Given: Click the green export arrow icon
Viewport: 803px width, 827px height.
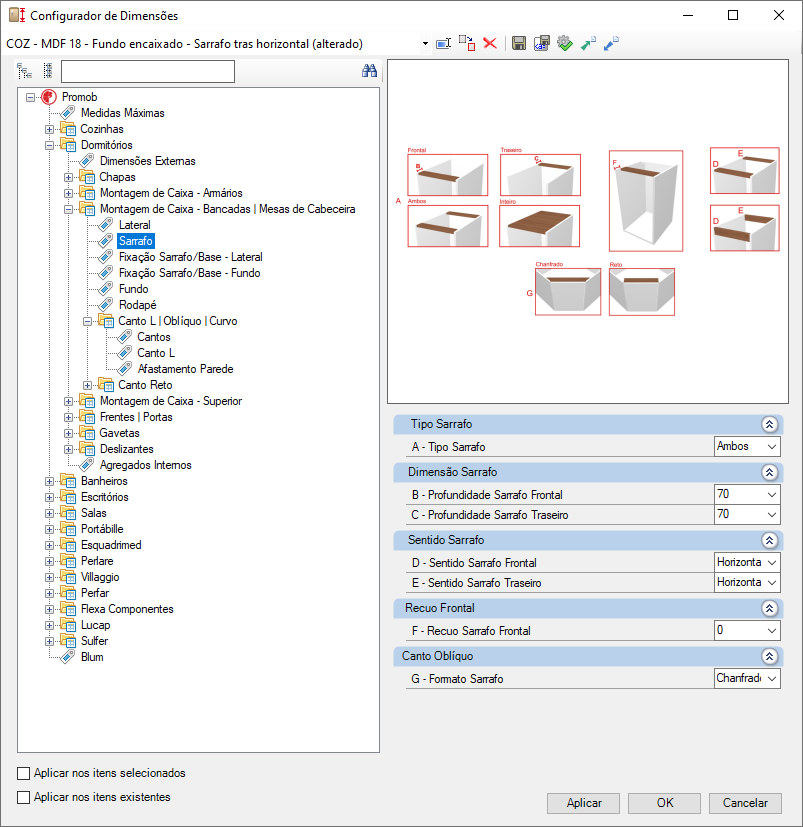Looking at the screenshot, I should [588, 43].
